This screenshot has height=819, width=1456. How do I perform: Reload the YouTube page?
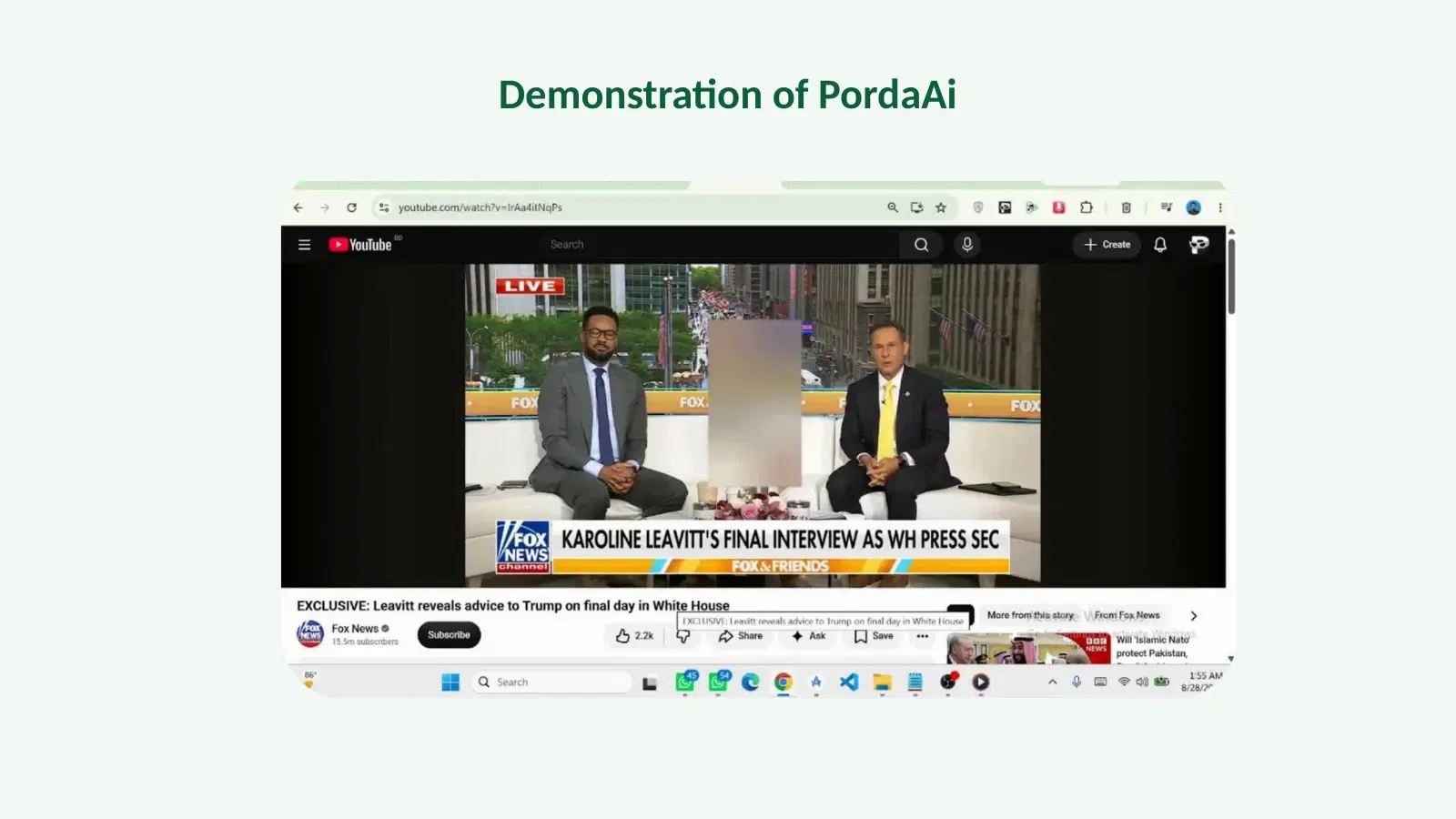point(351,207)
